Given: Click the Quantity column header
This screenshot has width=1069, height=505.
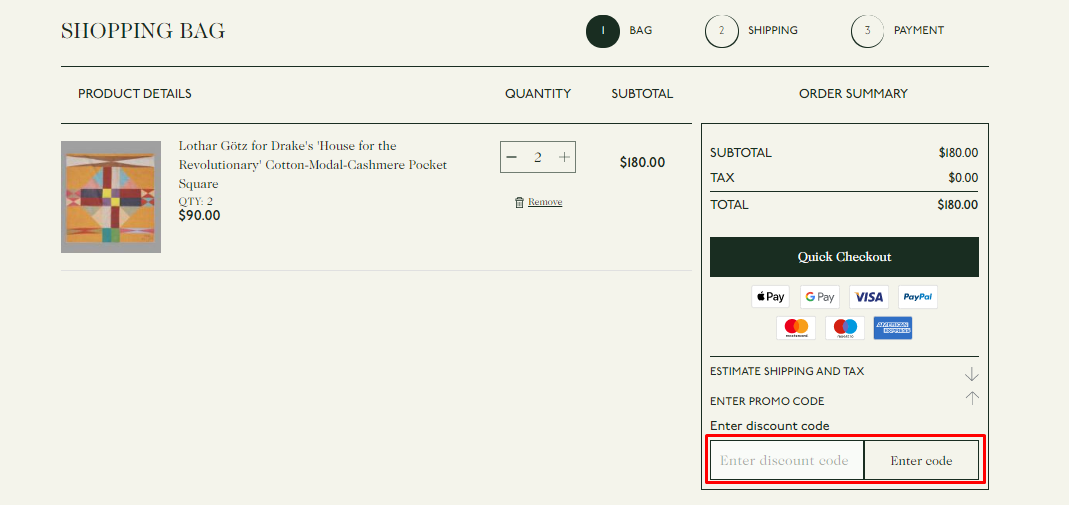Looking at the screenshot, I should (538, 93).
